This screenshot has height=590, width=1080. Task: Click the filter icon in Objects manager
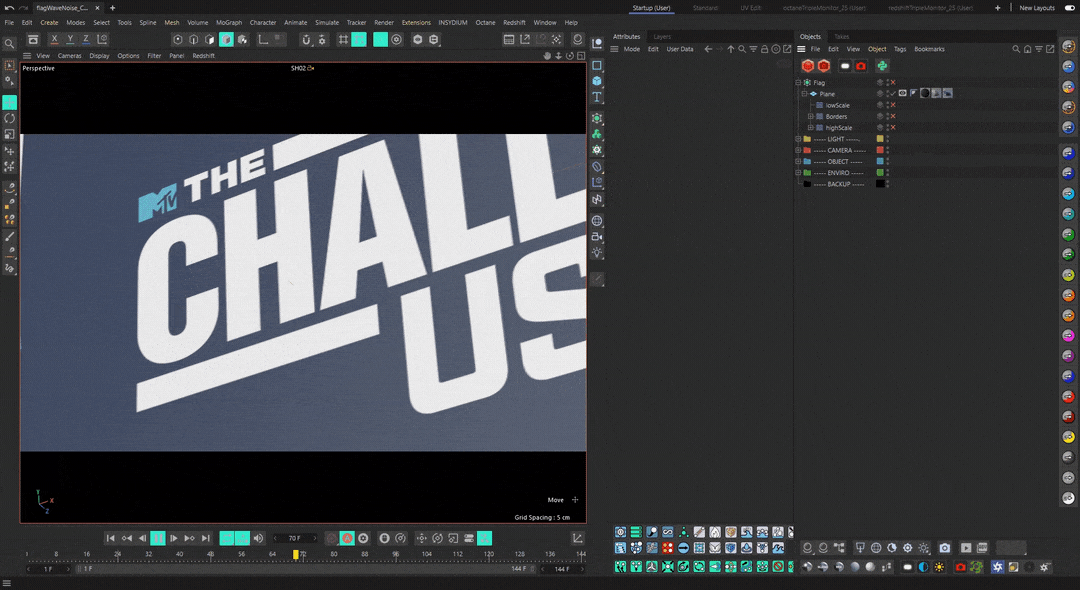(1039, 49)
